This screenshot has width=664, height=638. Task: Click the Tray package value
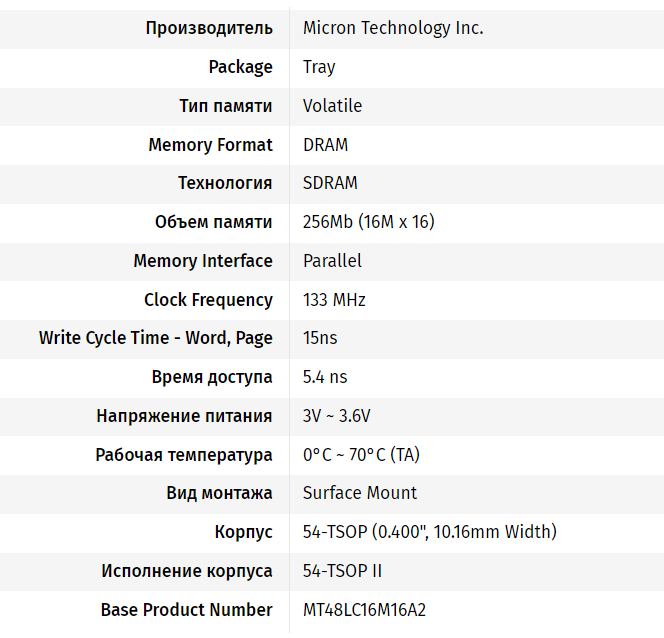(319, 67)
